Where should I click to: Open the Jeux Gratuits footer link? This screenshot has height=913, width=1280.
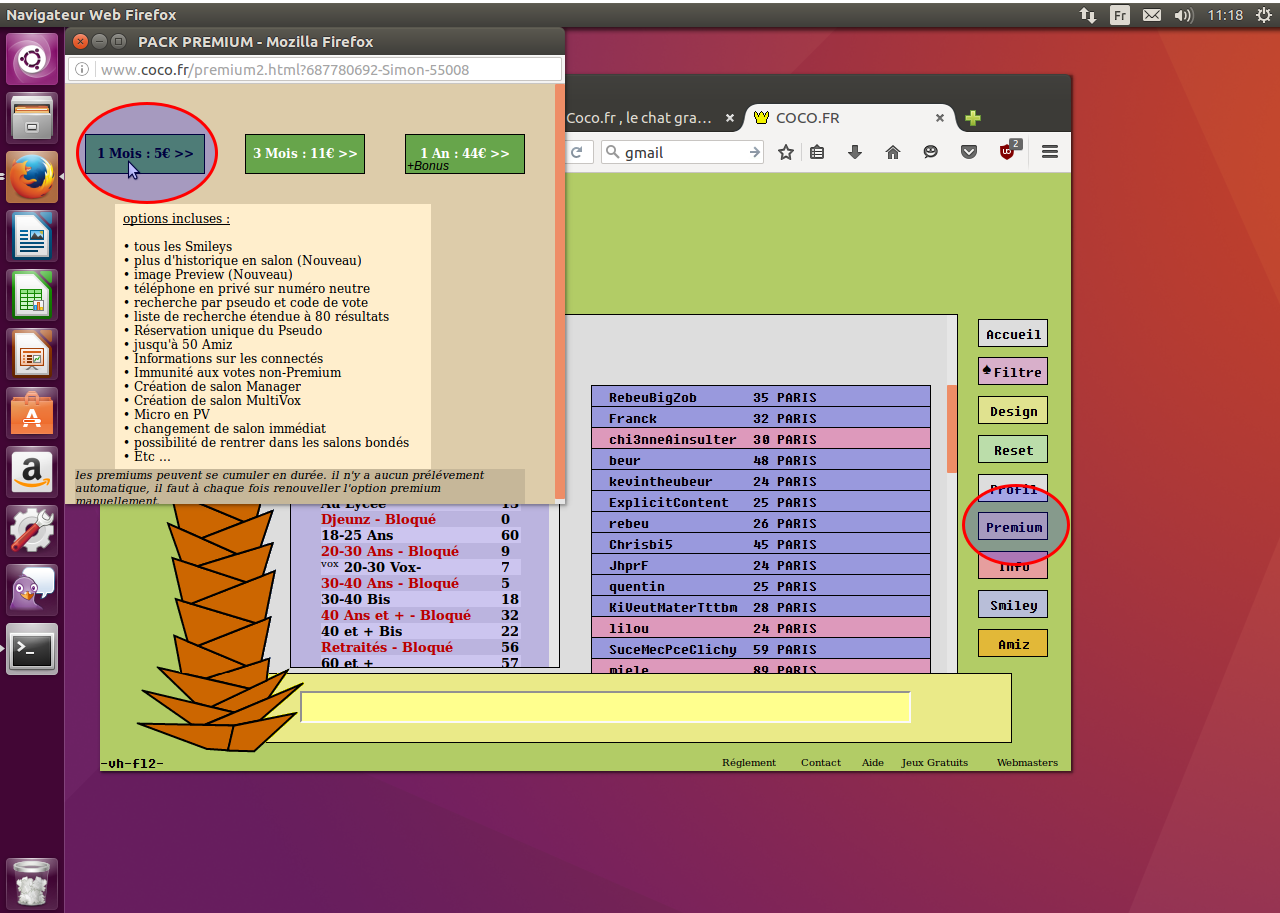pos(934,762)
